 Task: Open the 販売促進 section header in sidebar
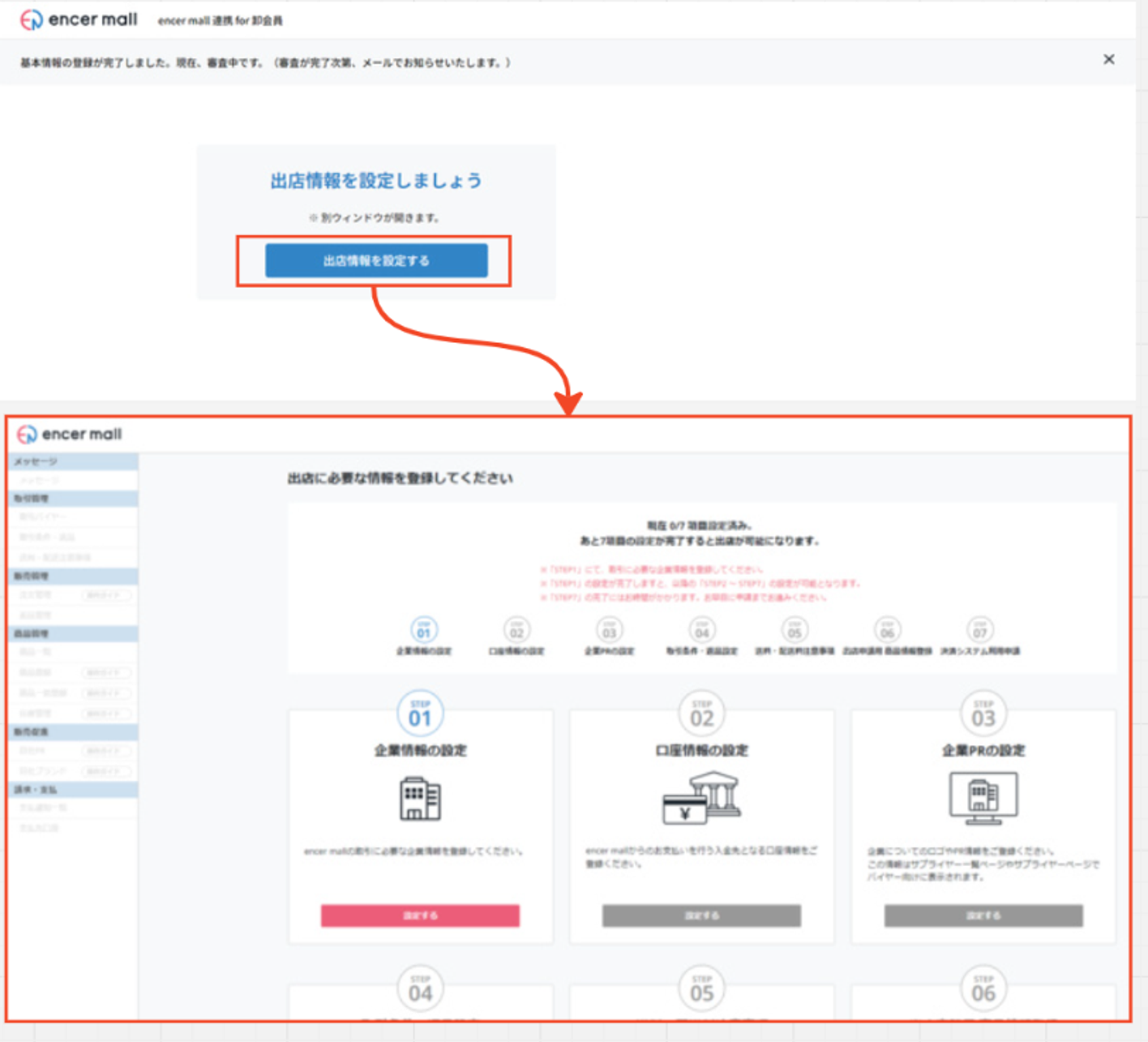(73, 731)
